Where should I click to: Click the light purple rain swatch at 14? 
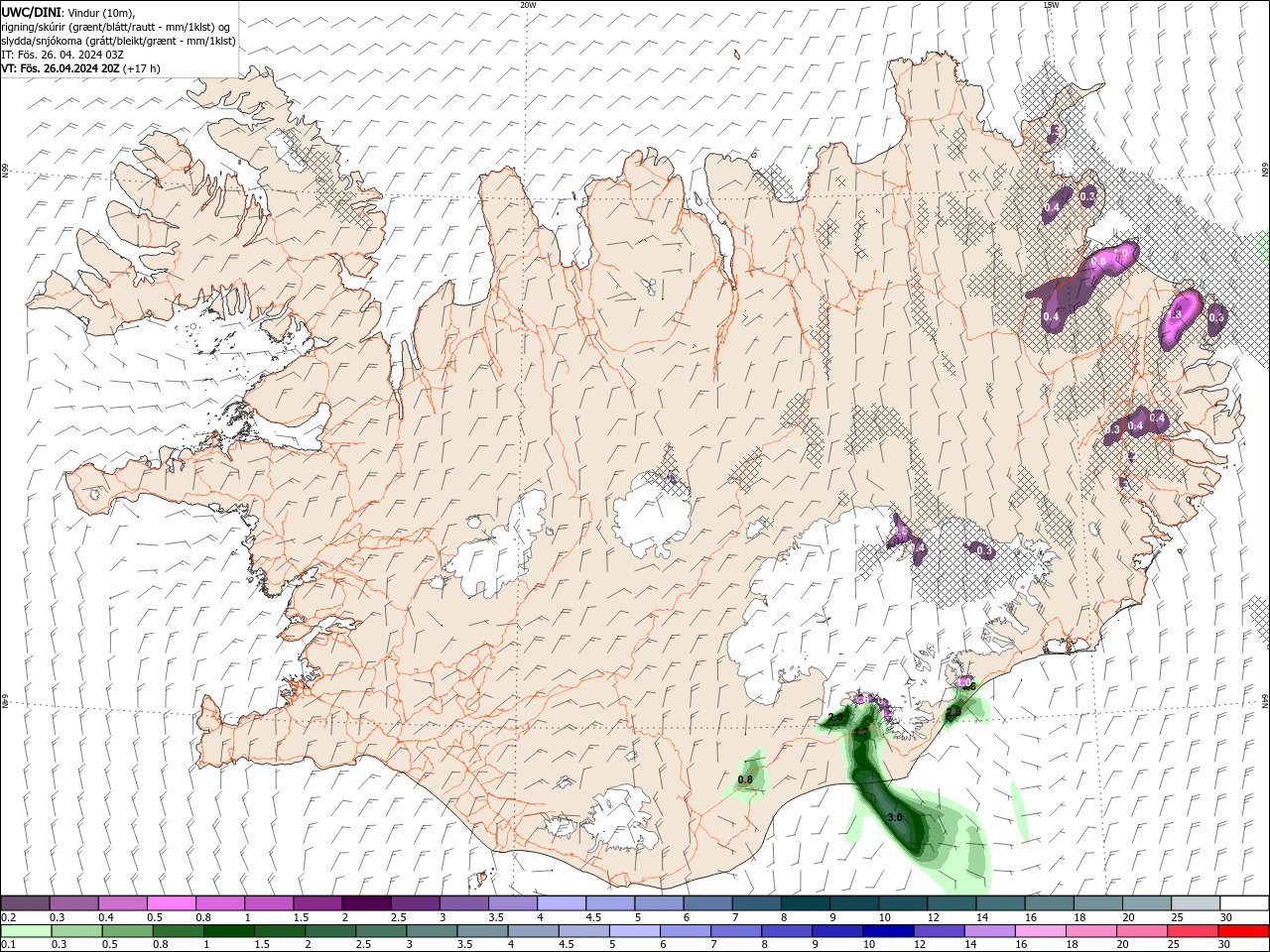(x=988, y=931)
